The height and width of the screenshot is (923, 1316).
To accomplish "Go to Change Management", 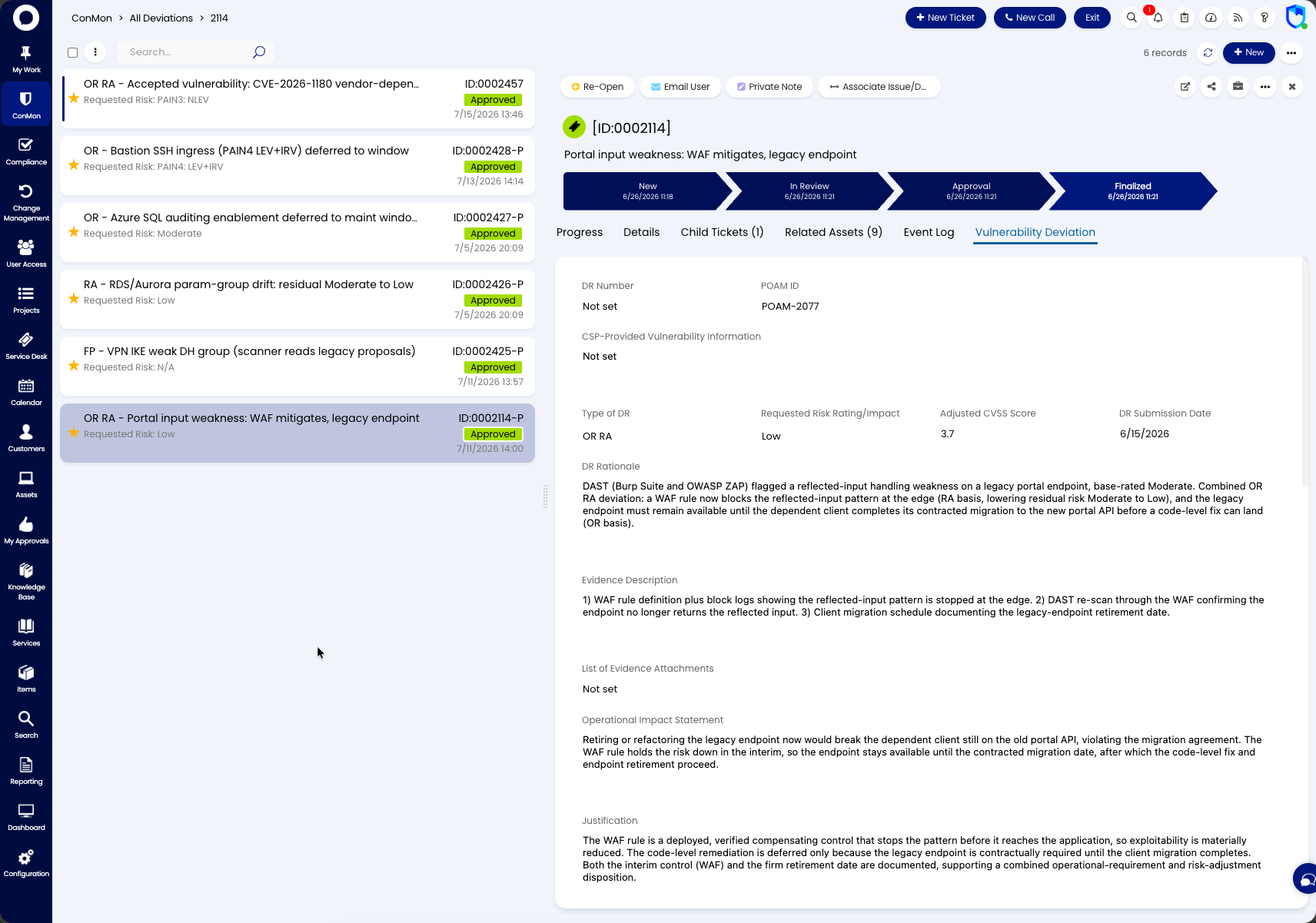I will [x=26, y=202].
